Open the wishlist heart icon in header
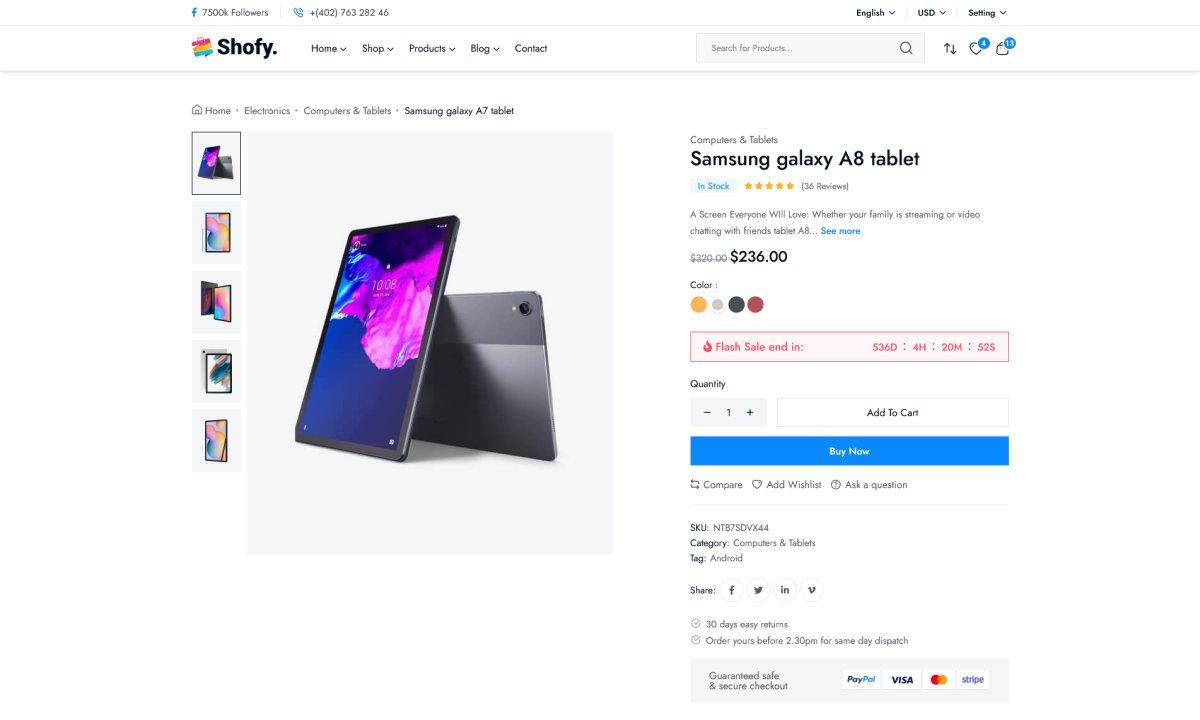This screenshot has width=1200, height=720. click(976, 48)
